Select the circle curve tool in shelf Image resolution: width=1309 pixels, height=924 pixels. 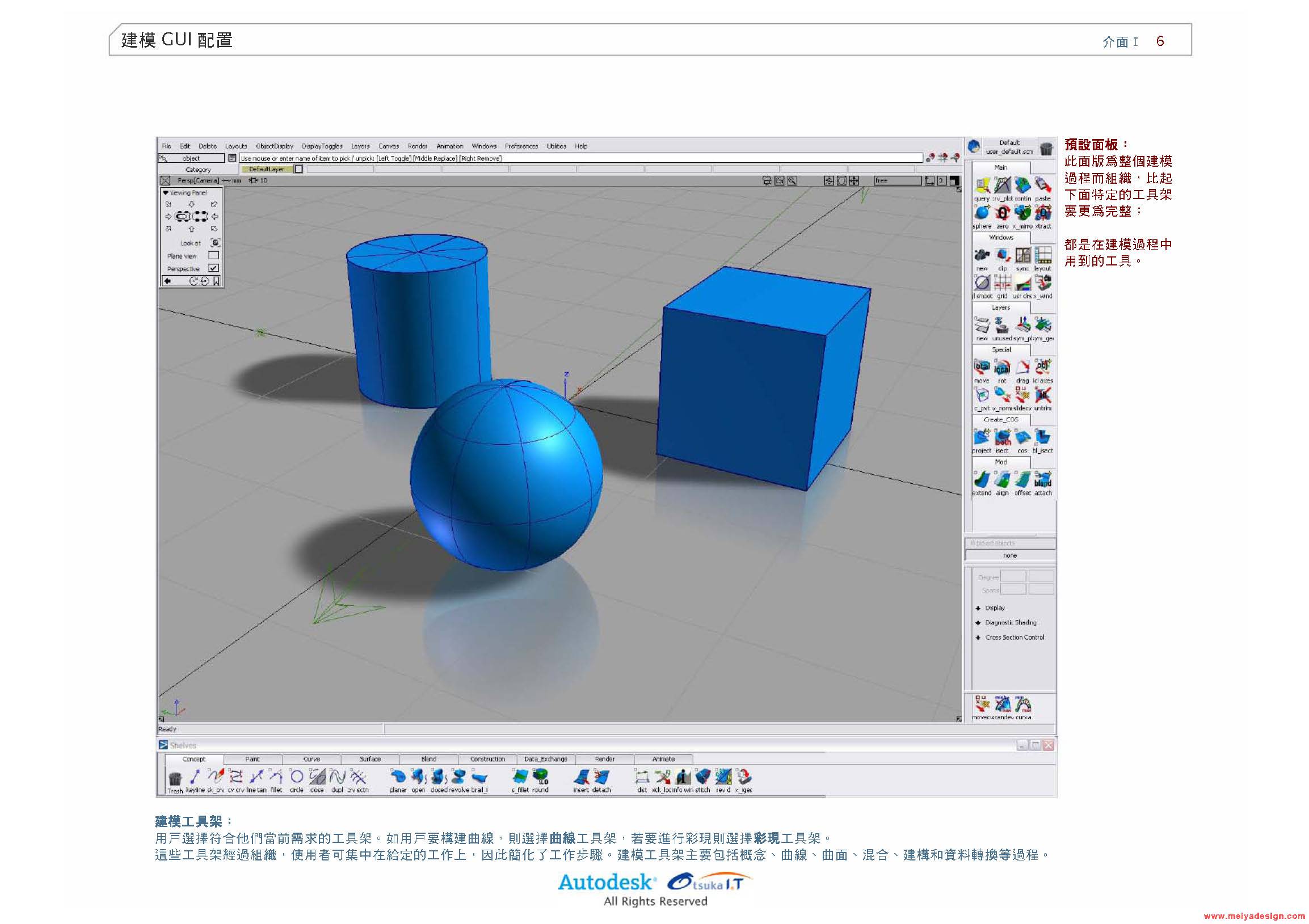tap(296, 777)
